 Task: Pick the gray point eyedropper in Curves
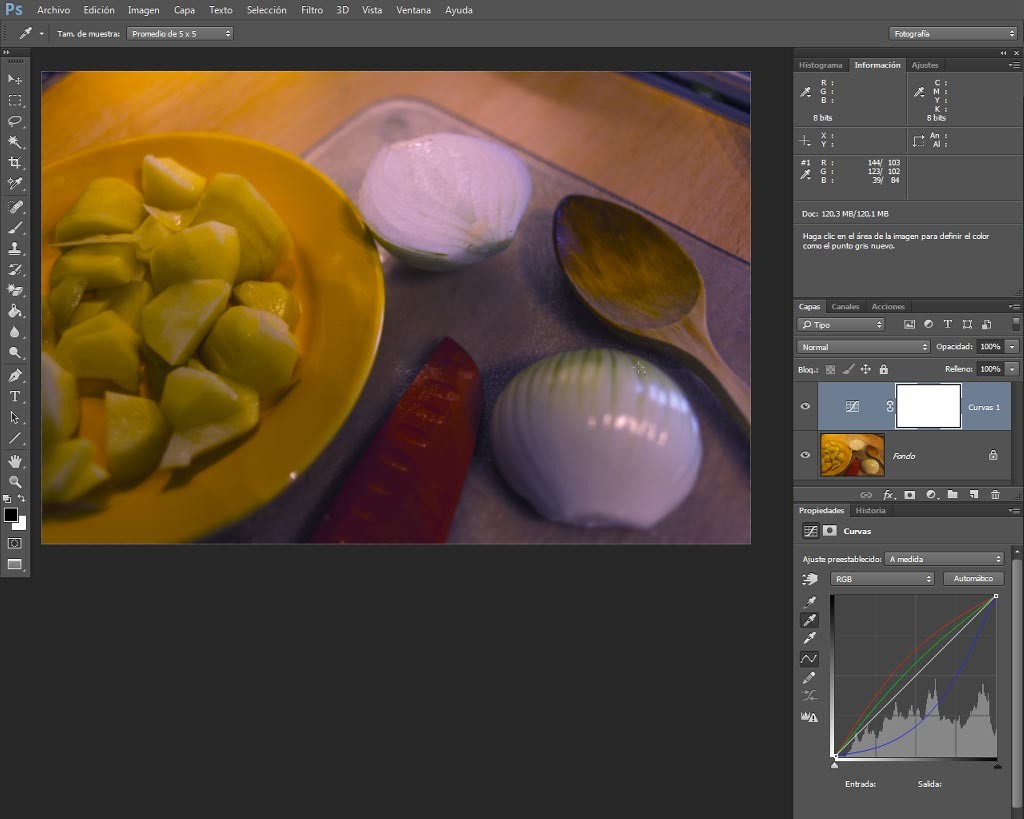tap(810, 620)
